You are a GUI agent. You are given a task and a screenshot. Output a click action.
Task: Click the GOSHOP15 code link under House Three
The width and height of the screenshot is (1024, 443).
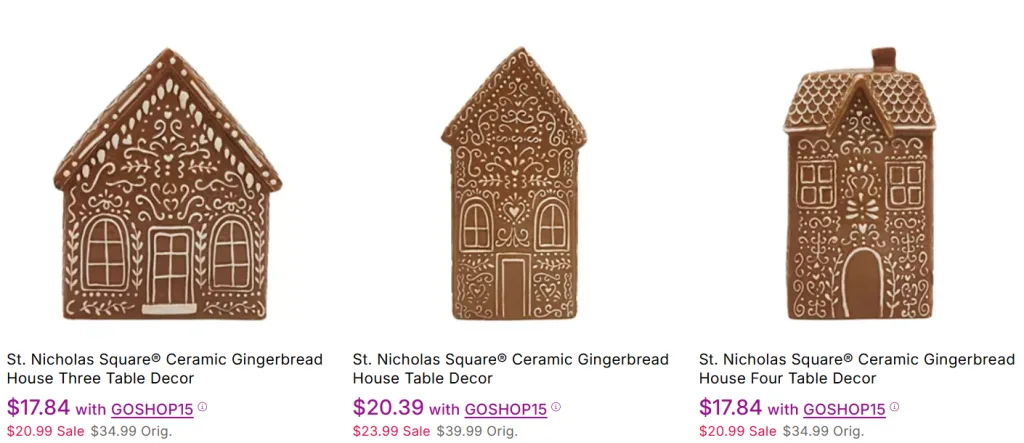(153, 409)
